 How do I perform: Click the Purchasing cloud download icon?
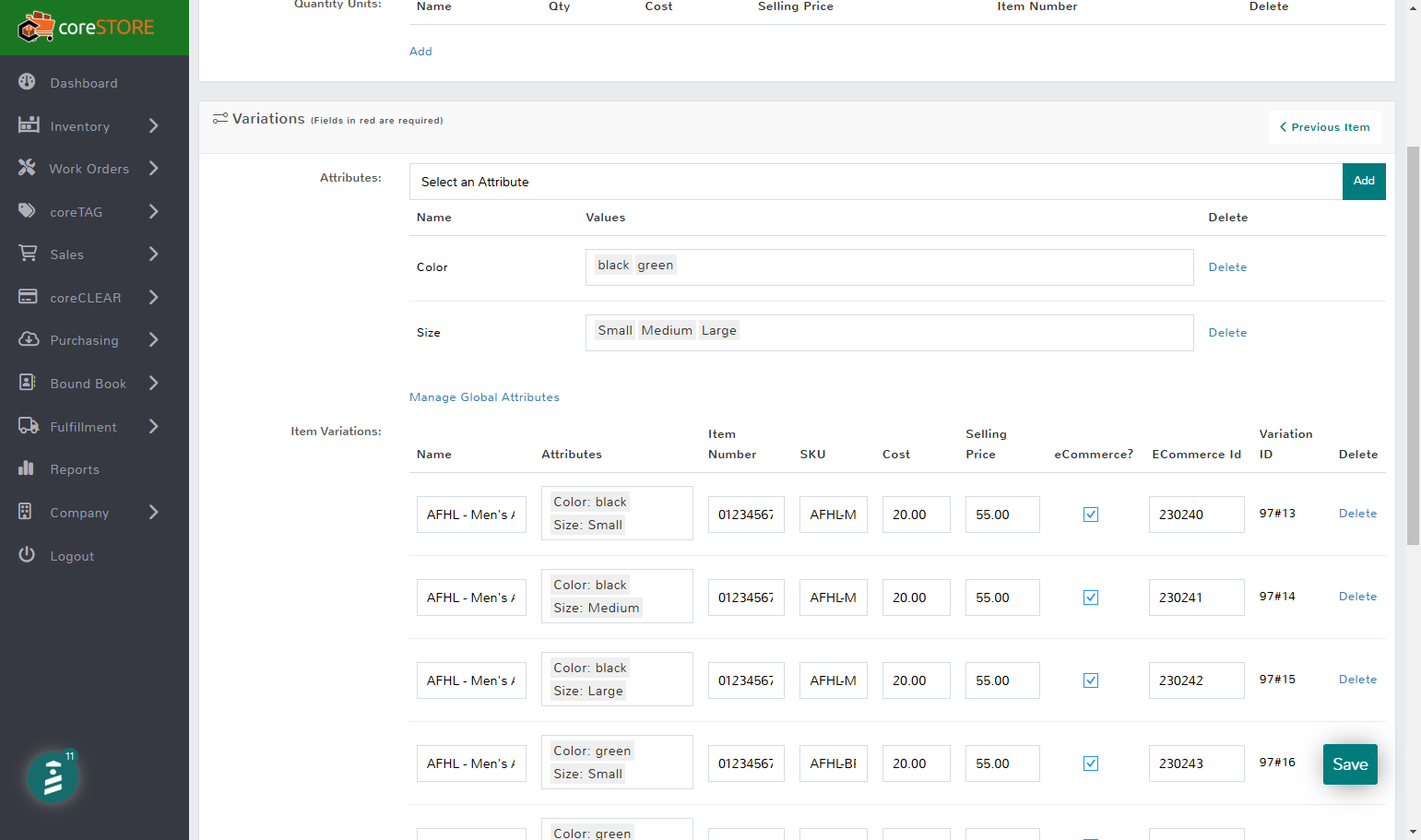click(x=29, y=339)
